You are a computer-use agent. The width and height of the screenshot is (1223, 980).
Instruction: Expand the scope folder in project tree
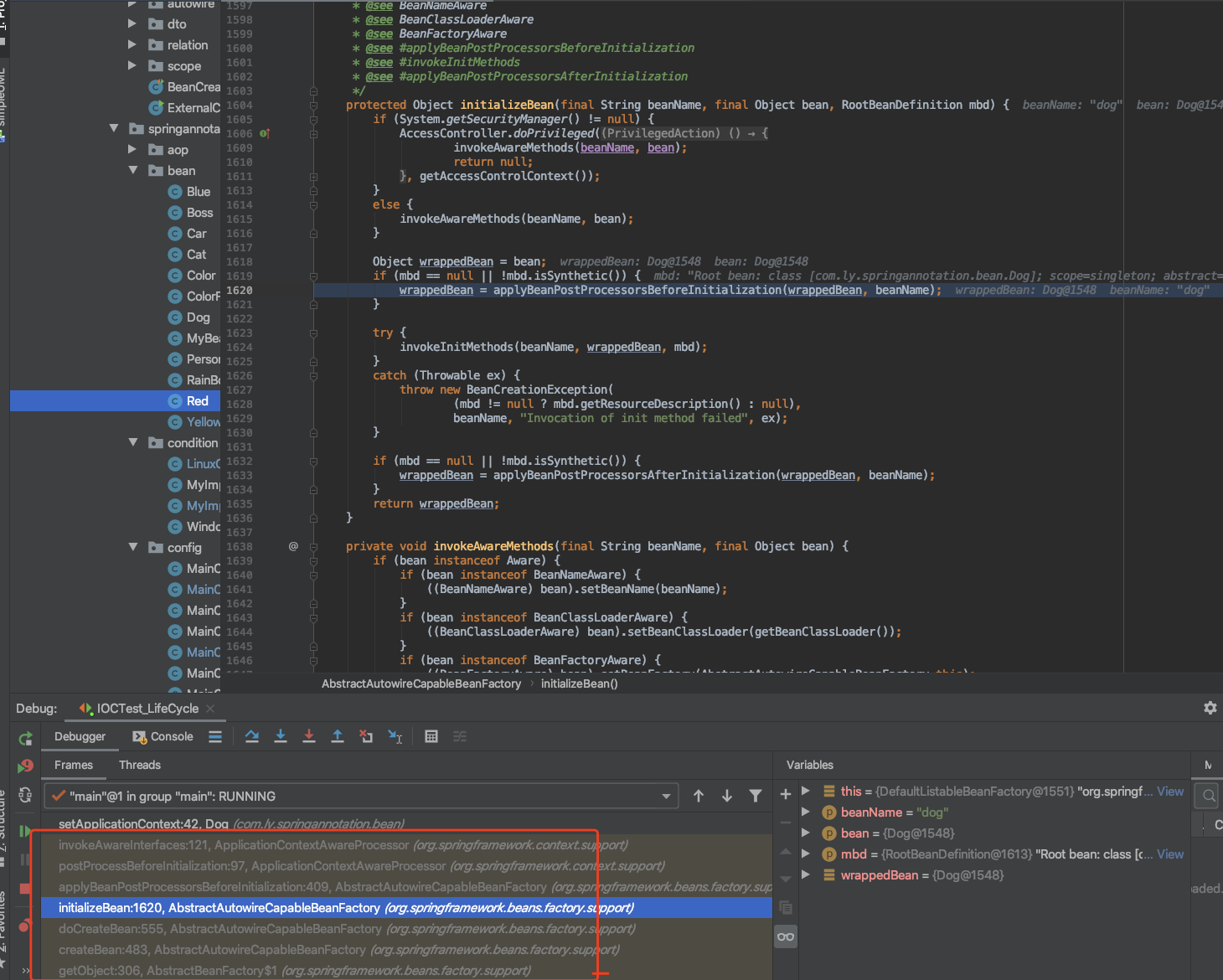132,65
